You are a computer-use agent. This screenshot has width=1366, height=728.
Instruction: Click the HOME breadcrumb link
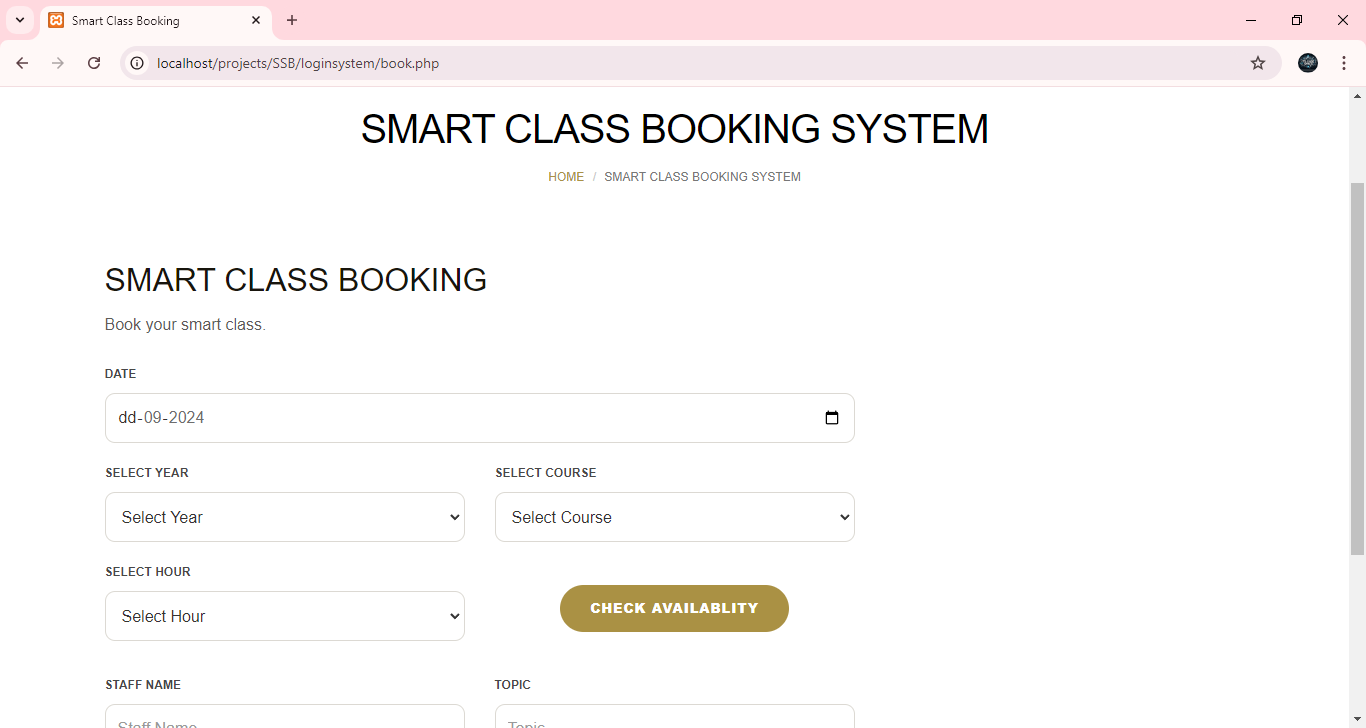(566, 176)
